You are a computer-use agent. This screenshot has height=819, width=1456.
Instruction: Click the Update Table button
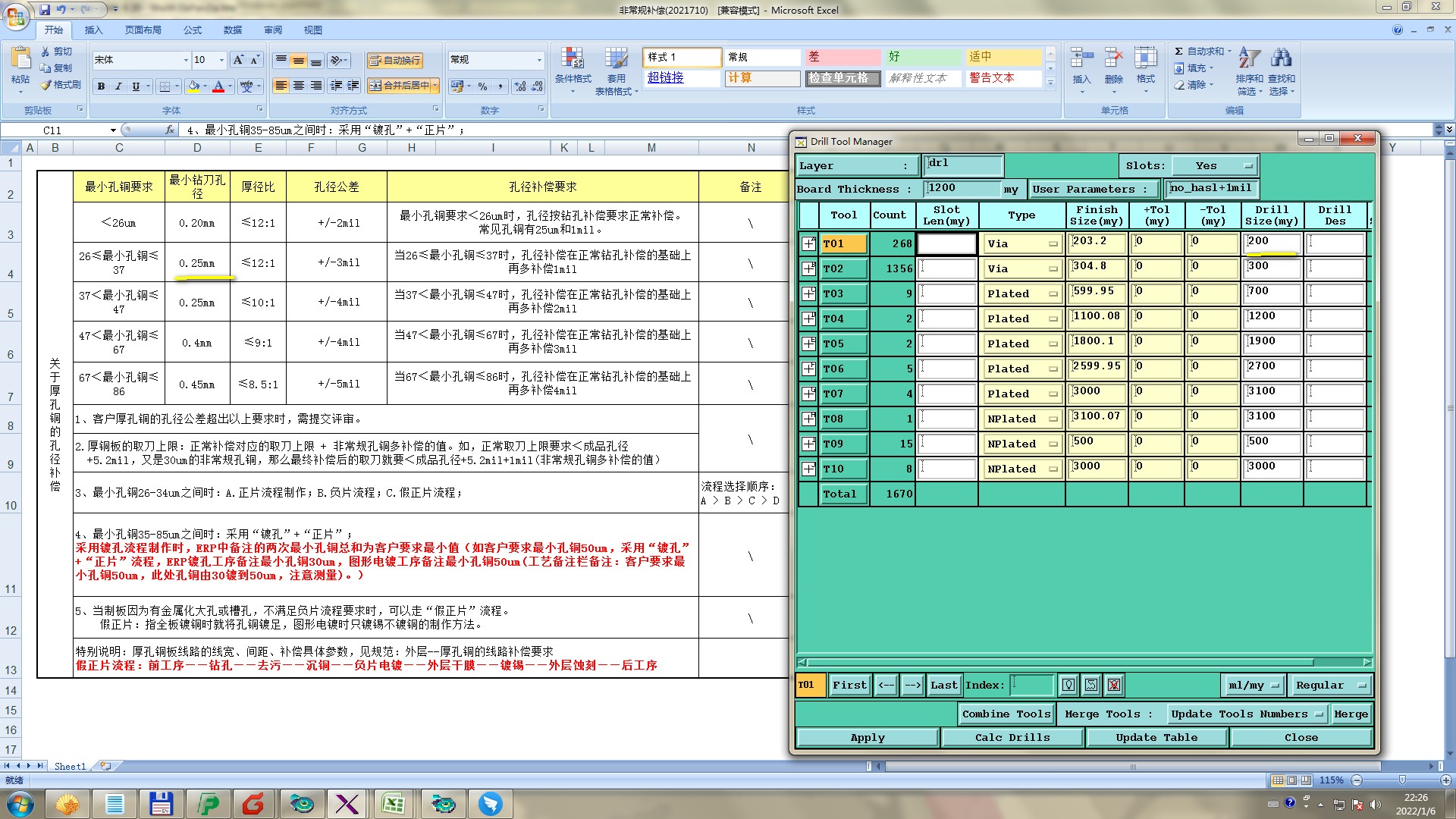click(x=1156, y=737)
